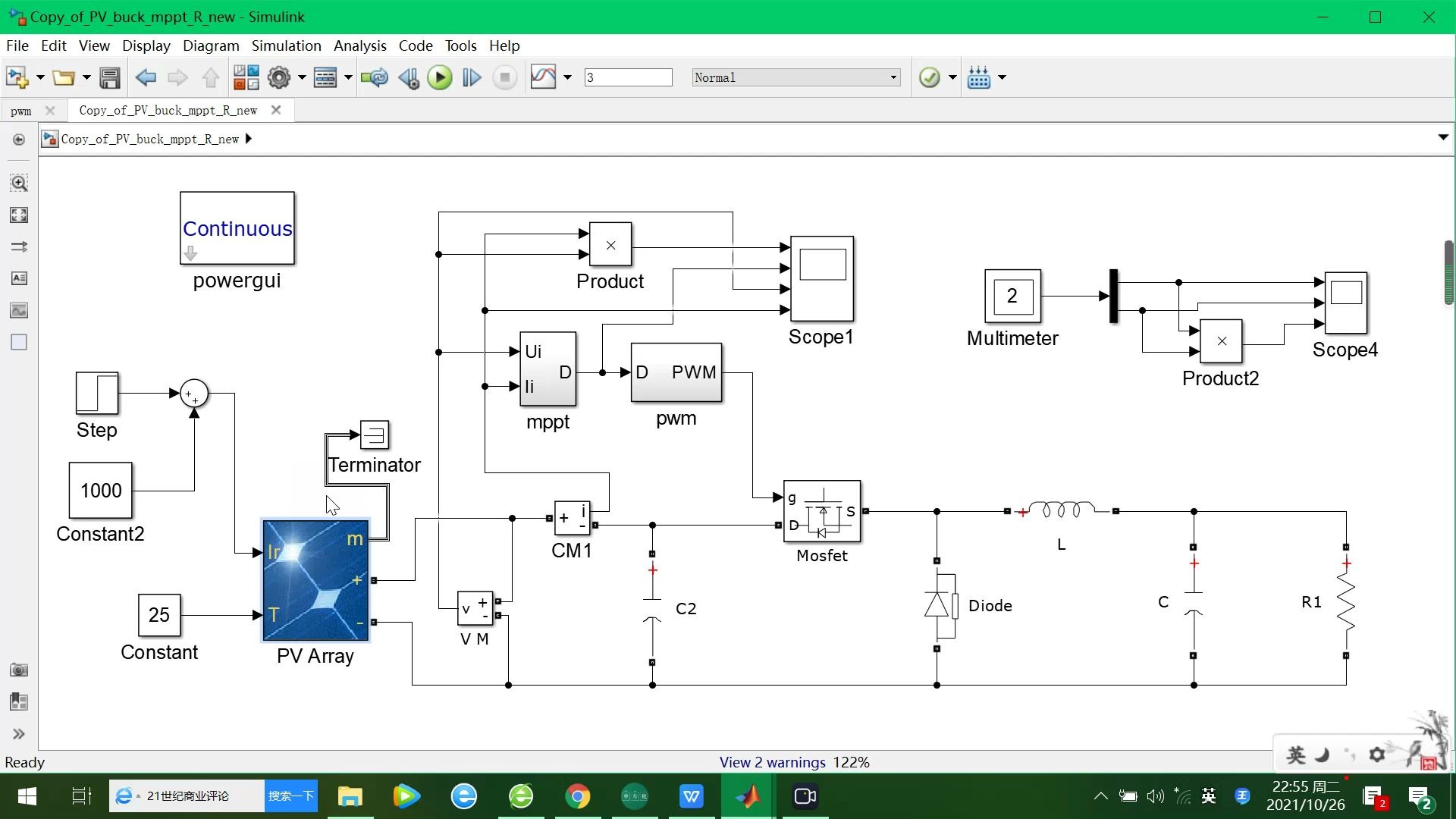
Task: Toggle Hide/Show Model Browser button
Action: click(19, 140)
